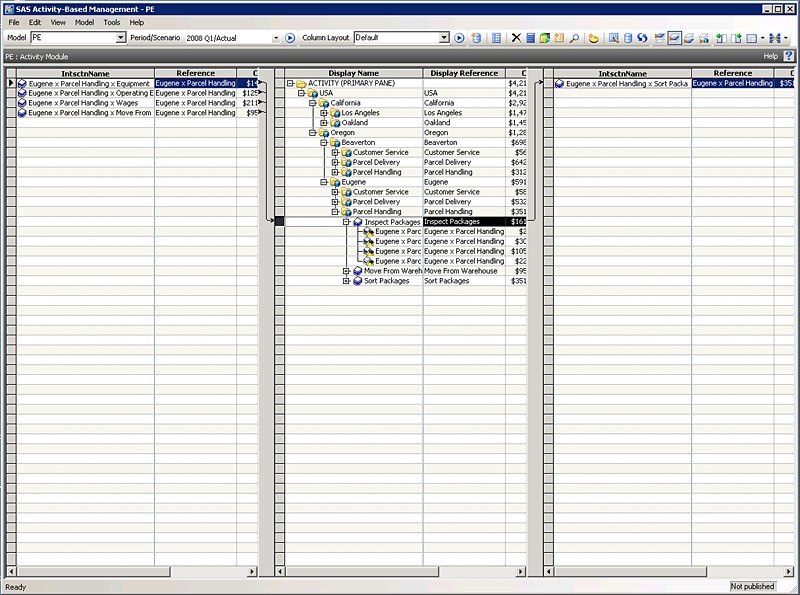
Task: Open the Edit menu
Action: point(35,22)
